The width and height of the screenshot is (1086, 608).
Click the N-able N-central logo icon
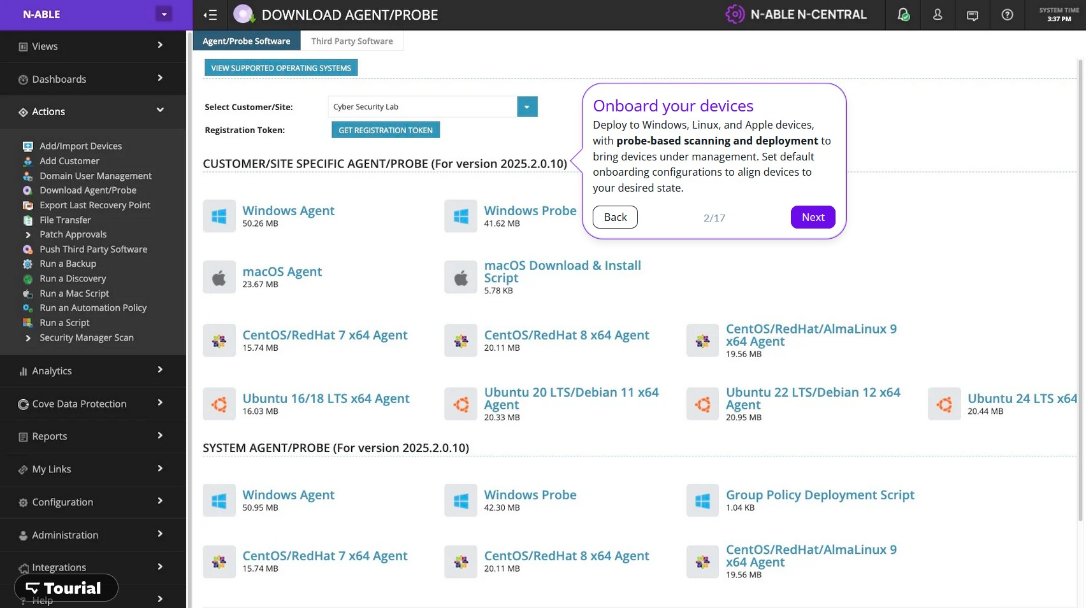coord(734,15)
